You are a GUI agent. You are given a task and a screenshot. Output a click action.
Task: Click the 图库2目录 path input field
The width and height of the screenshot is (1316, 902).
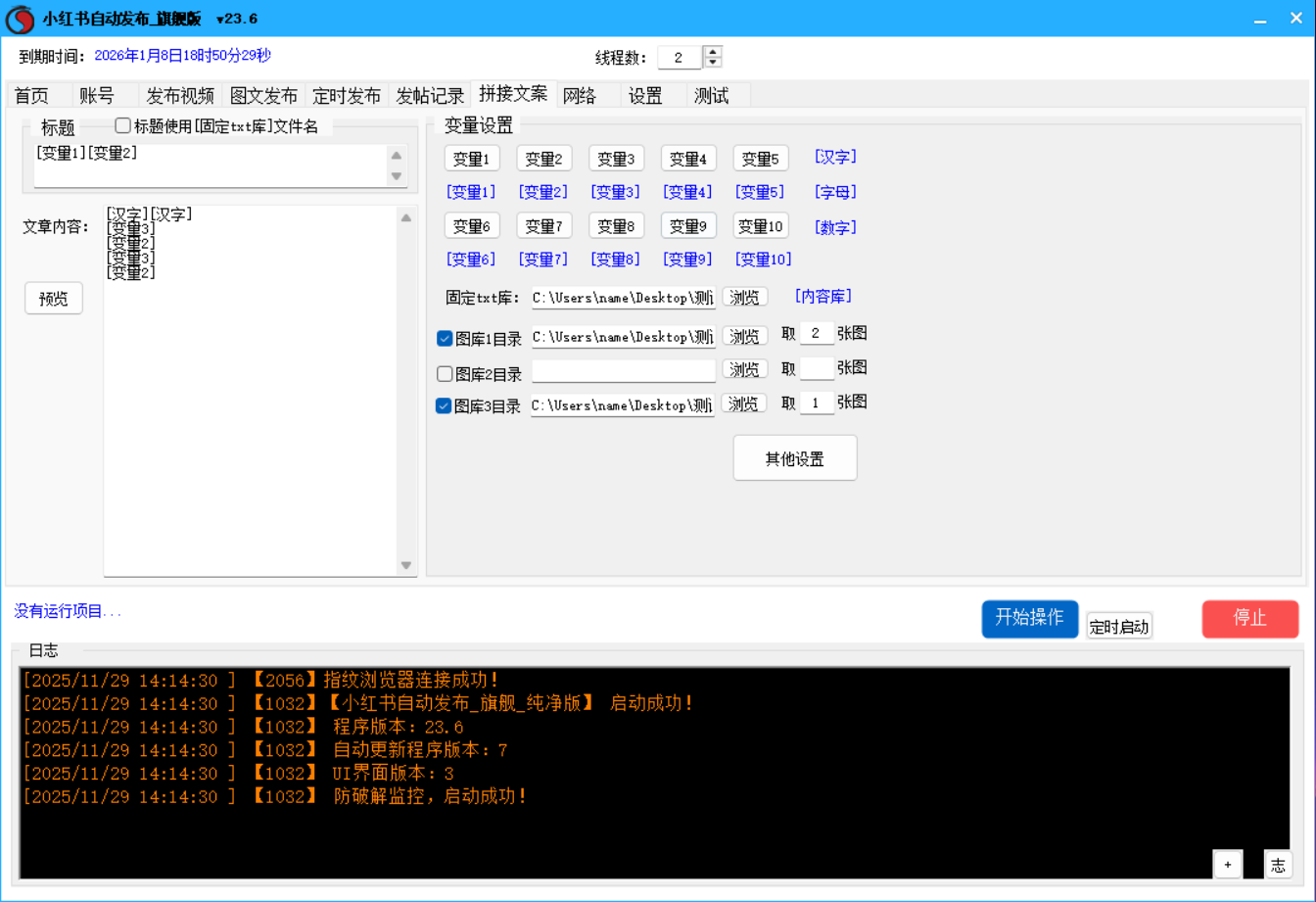click(x=623, y=371)
